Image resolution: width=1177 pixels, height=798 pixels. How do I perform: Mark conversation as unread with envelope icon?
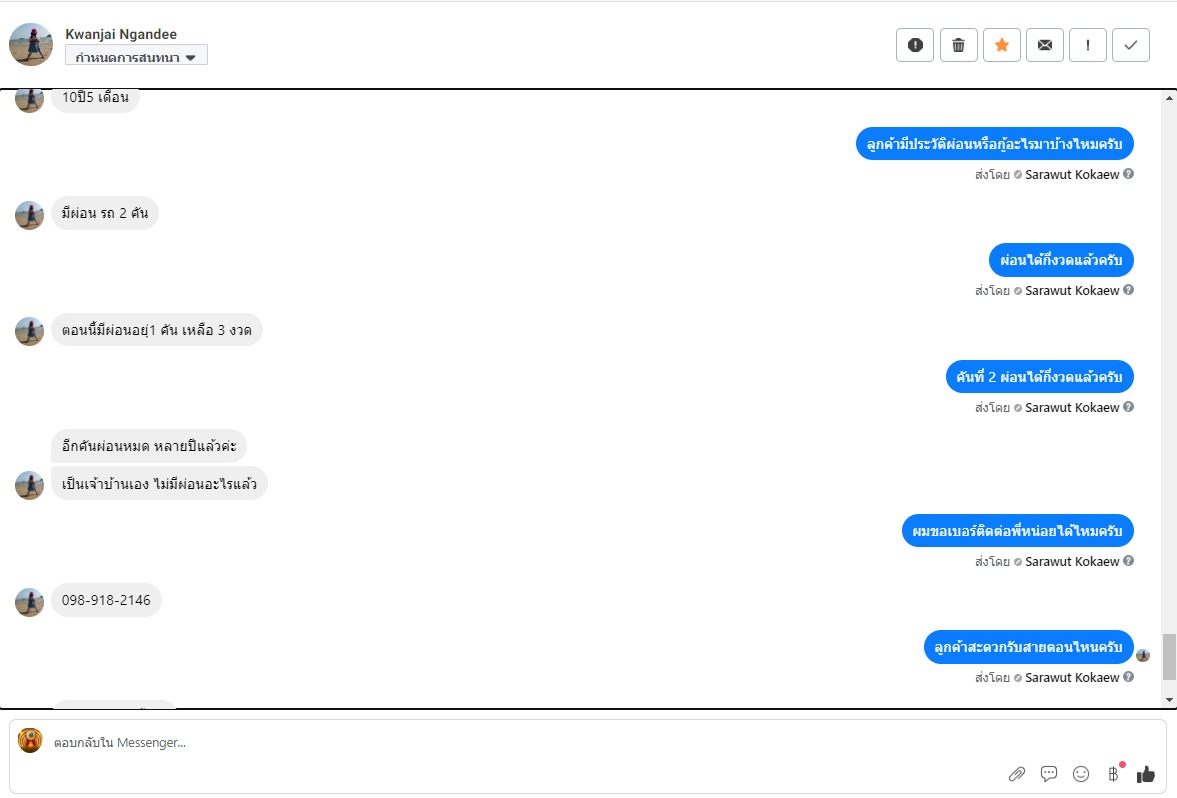pos(1044,45)
